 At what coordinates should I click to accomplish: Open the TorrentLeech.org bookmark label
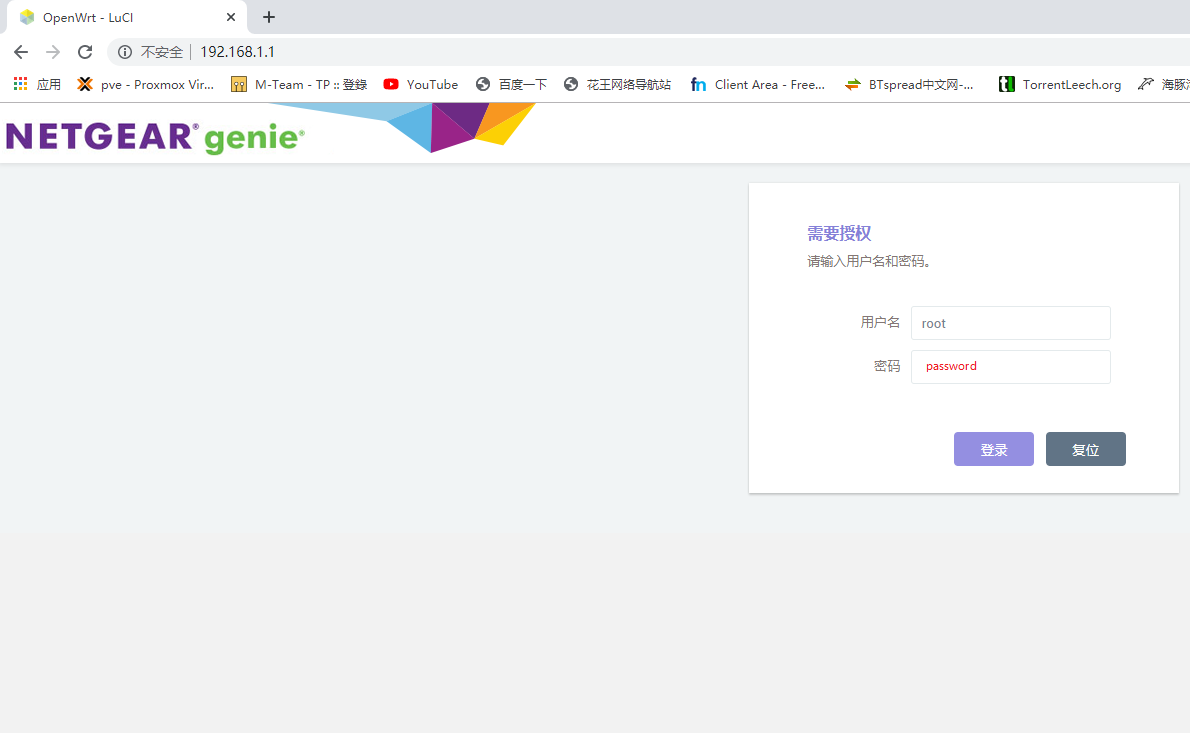pos(1072,84)
